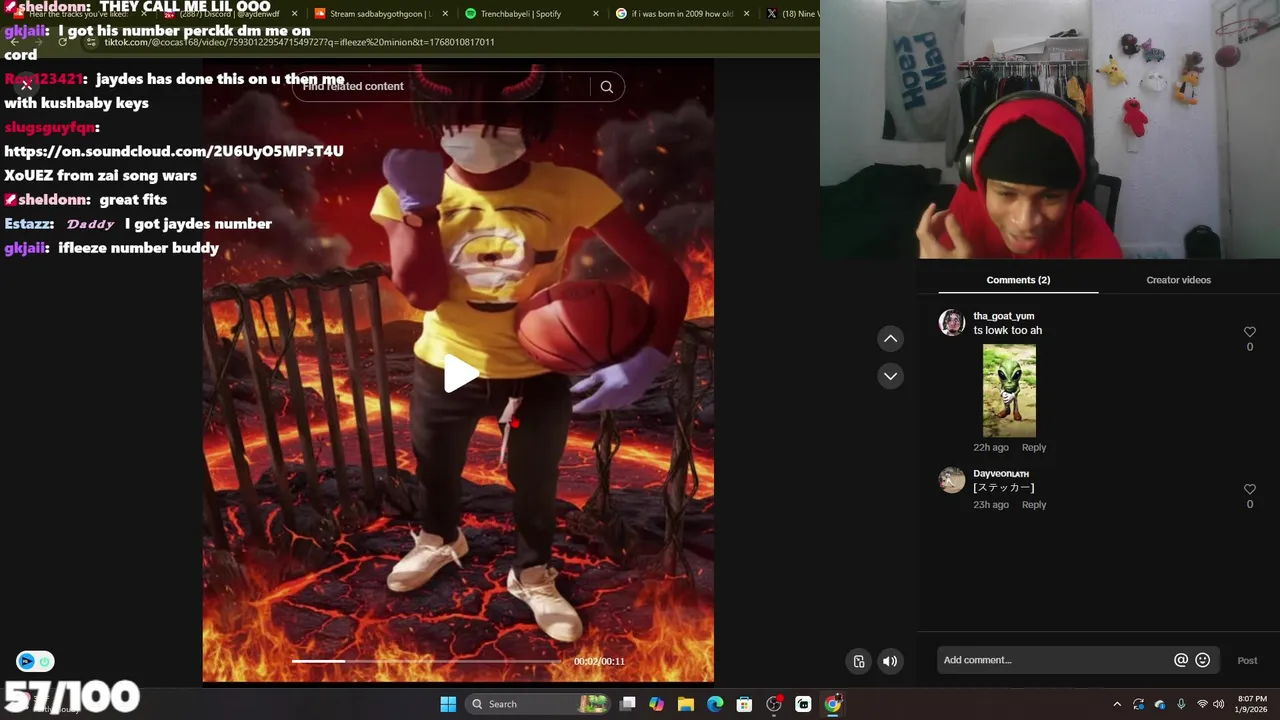The width and height of the screenshot is (1280, 720).
Task: Launch Copilot from the taskbar
Action: click(656, 704)
